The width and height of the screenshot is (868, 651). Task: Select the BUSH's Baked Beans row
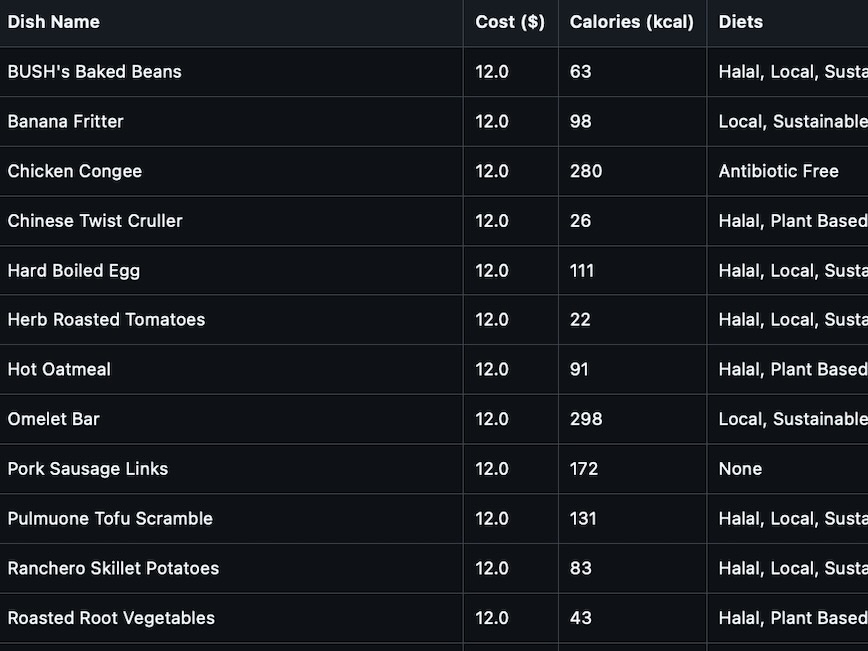point(95,72)
